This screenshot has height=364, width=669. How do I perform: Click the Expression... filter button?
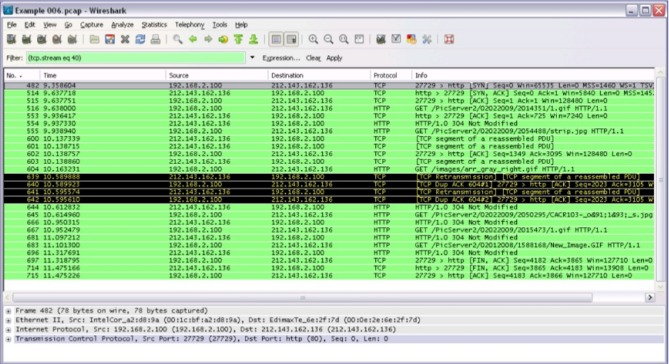tap(281, 58)
